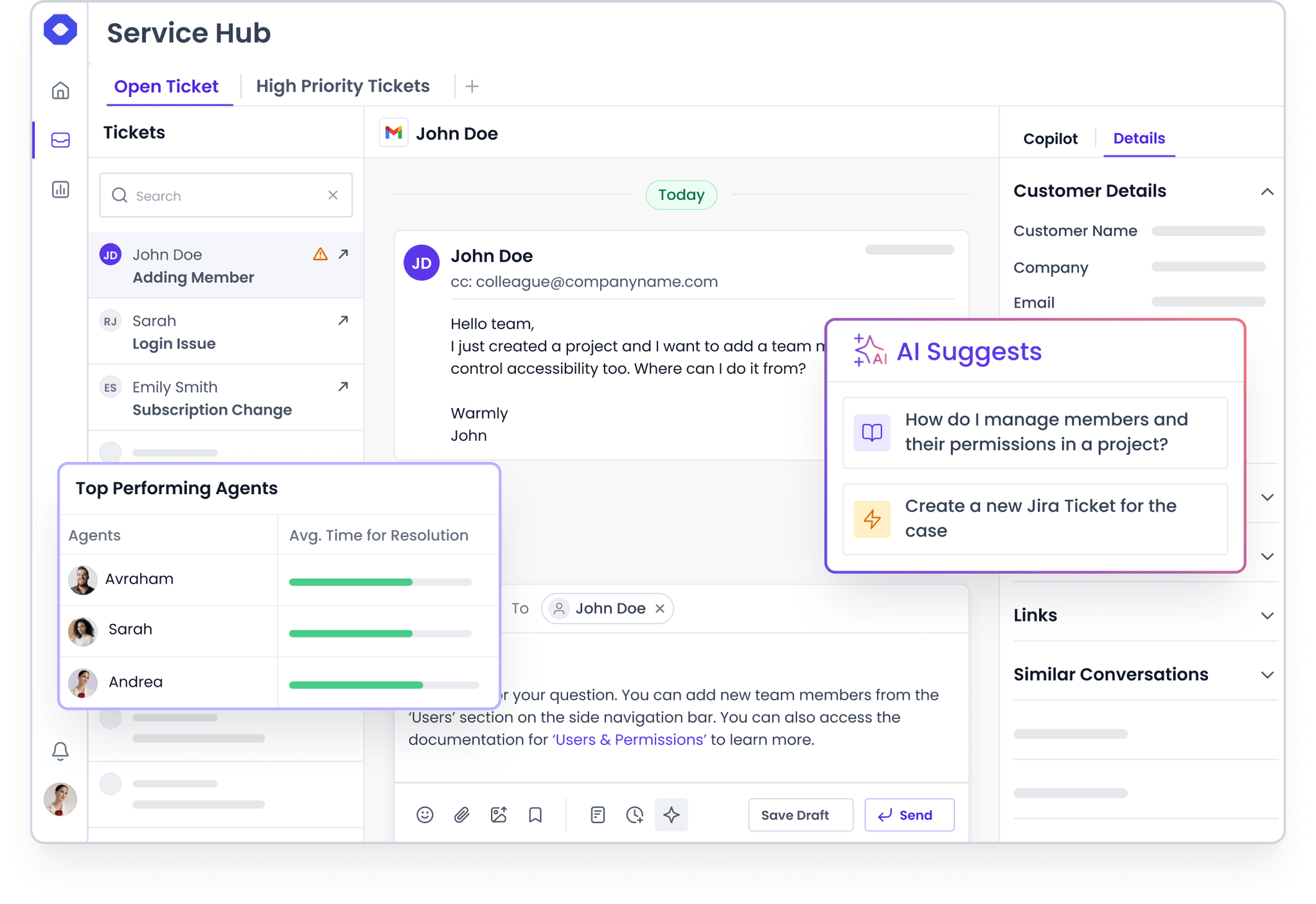Switch to the Copilot tab
The width and height of the screenshot is (1316, 904).
coord(1050,138)
